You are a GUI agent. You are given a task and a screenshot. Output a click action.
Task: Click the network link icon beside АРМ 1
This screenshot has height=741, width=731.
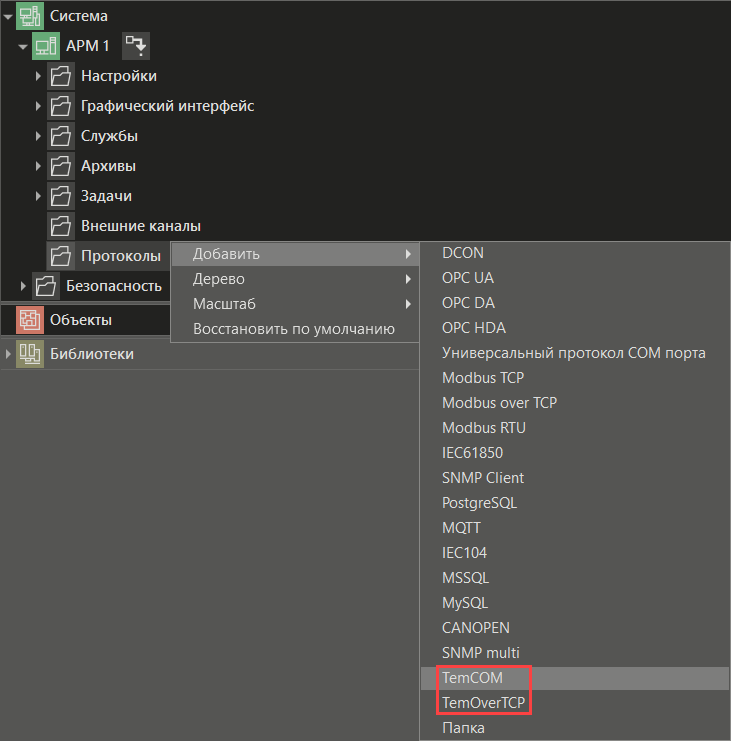[x=135, y=46]
